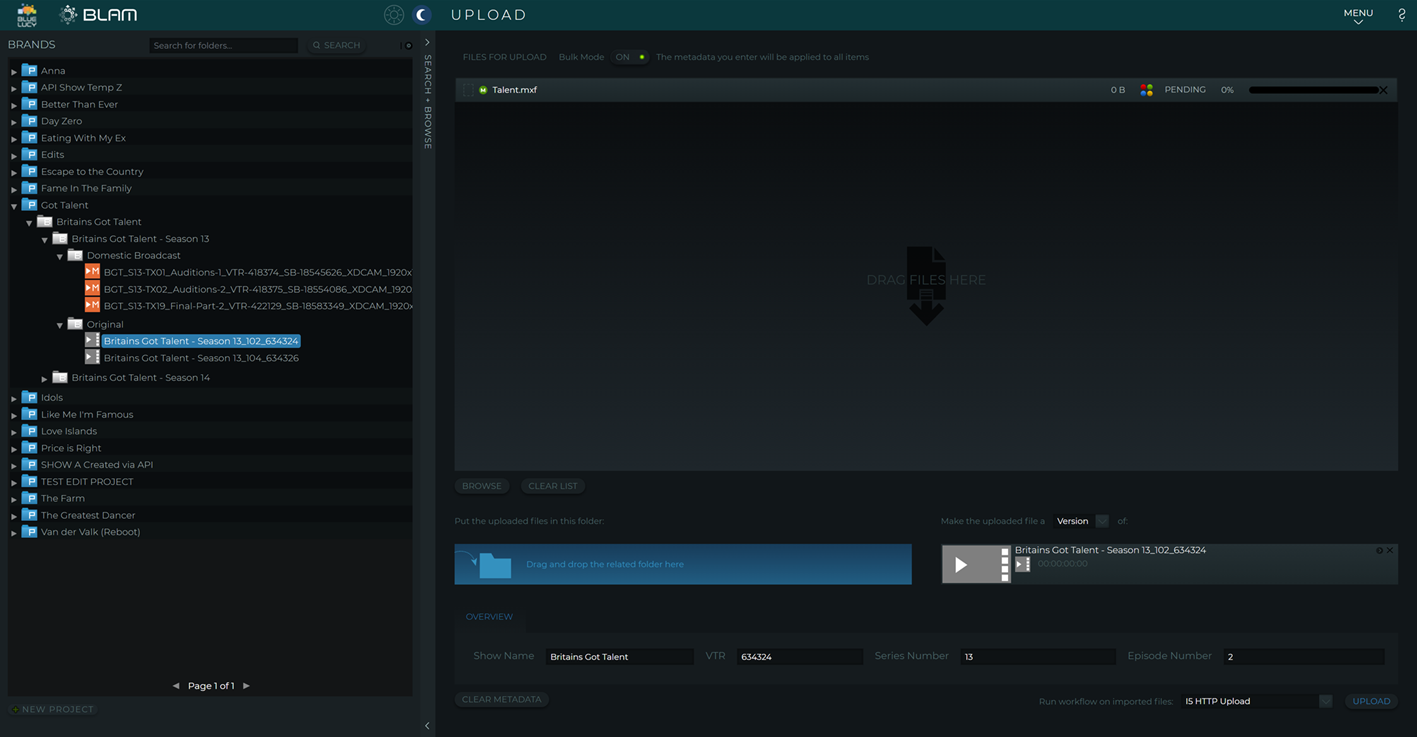The height and width of the screenshot is (737, 1417).
Task: Tick the Talent.mxf file checkbox
Action: pos(468,90)
